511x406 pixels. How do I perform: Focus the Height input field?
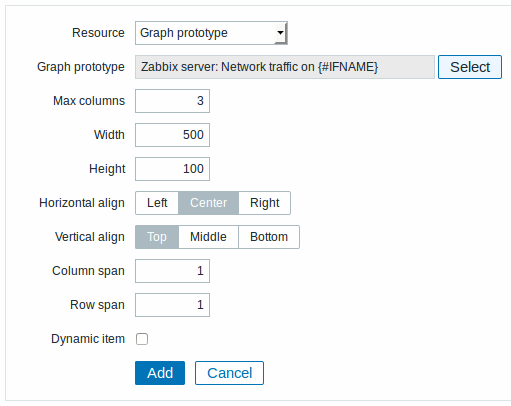tap(172, 169)
